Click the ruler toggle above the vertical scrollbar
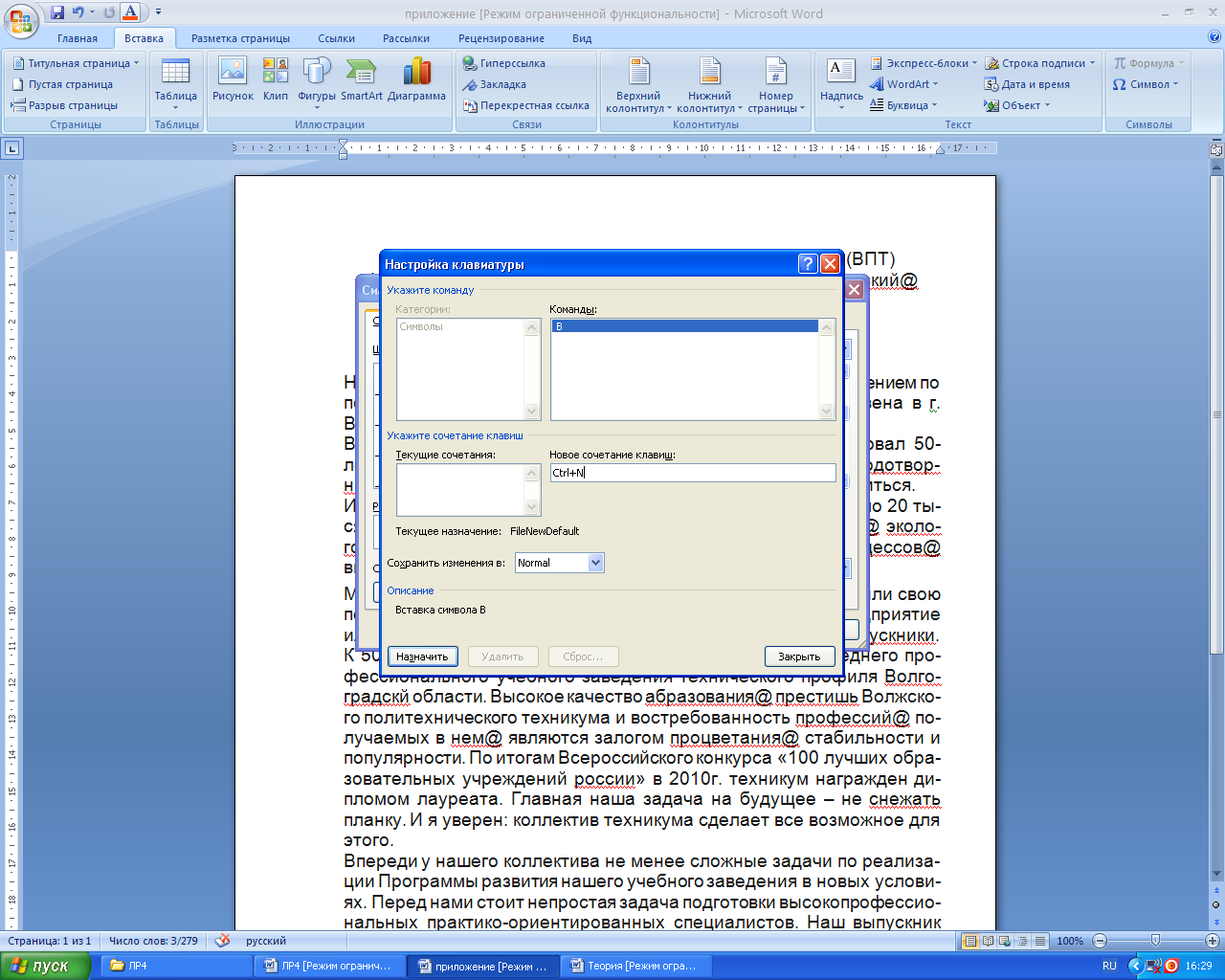Screen dimensions: 1225x980 click(1216, 149)
